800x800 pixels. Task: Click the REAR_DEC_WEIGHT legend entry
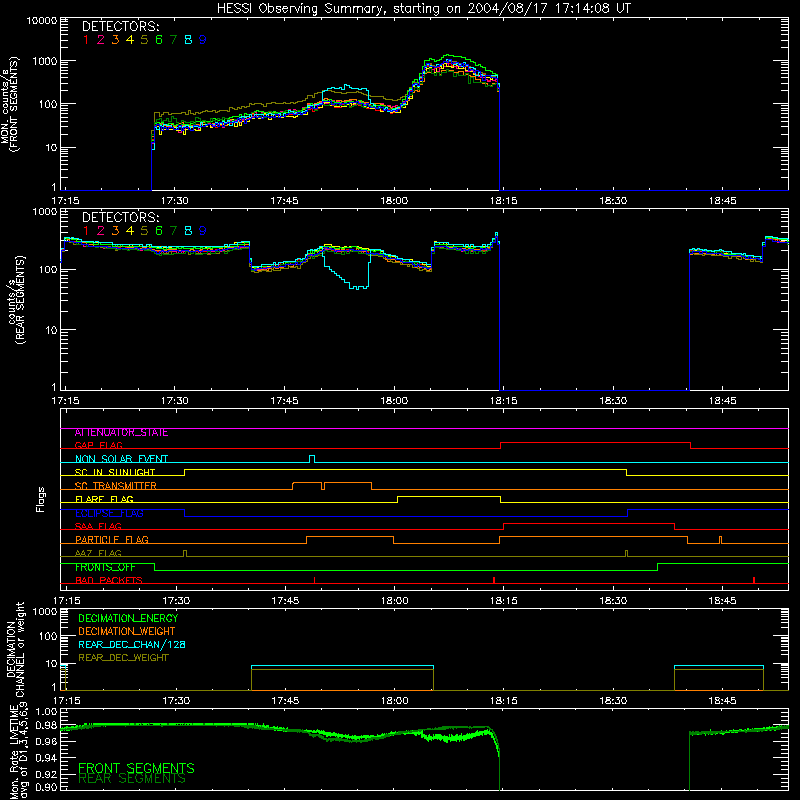click(x=123, y=658)
